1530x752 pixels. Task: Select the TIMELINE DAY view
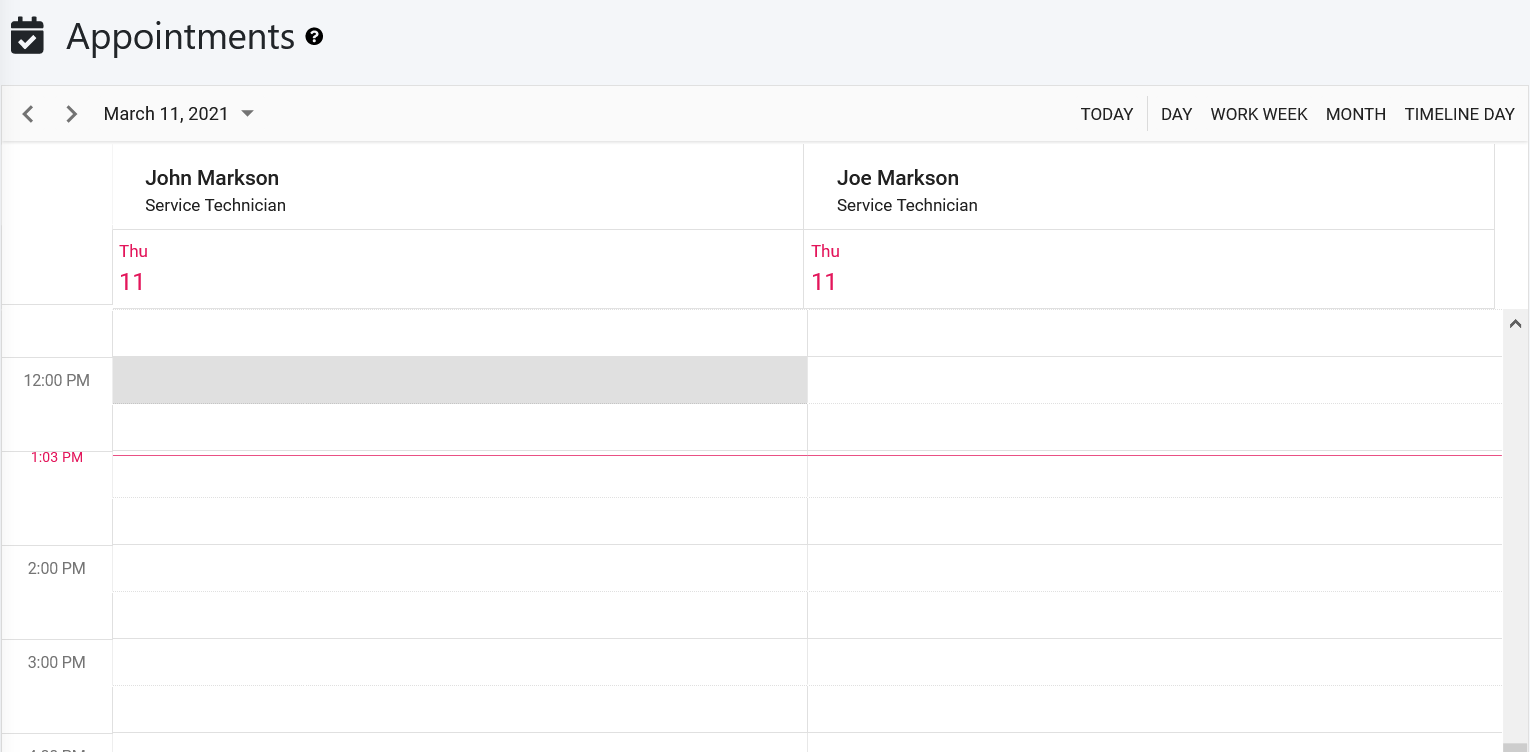(x=1459, y=113)
